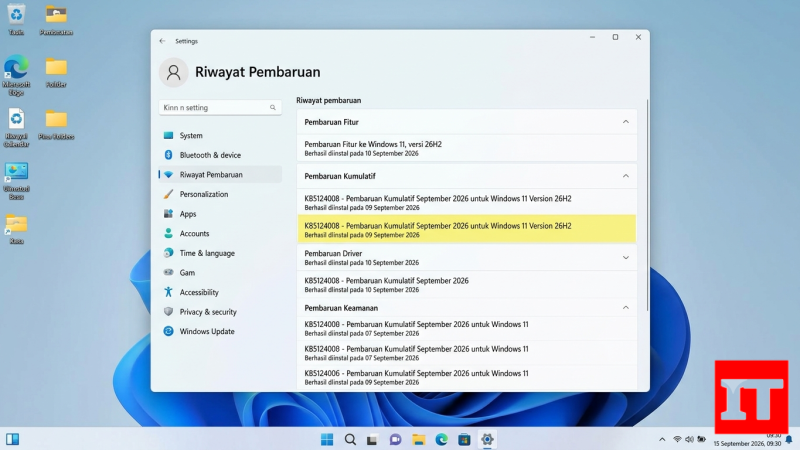This screenshot has height=450, width=800.
Task: Click the Settings gear on the taskbar
Action: (x=487, y=439)
